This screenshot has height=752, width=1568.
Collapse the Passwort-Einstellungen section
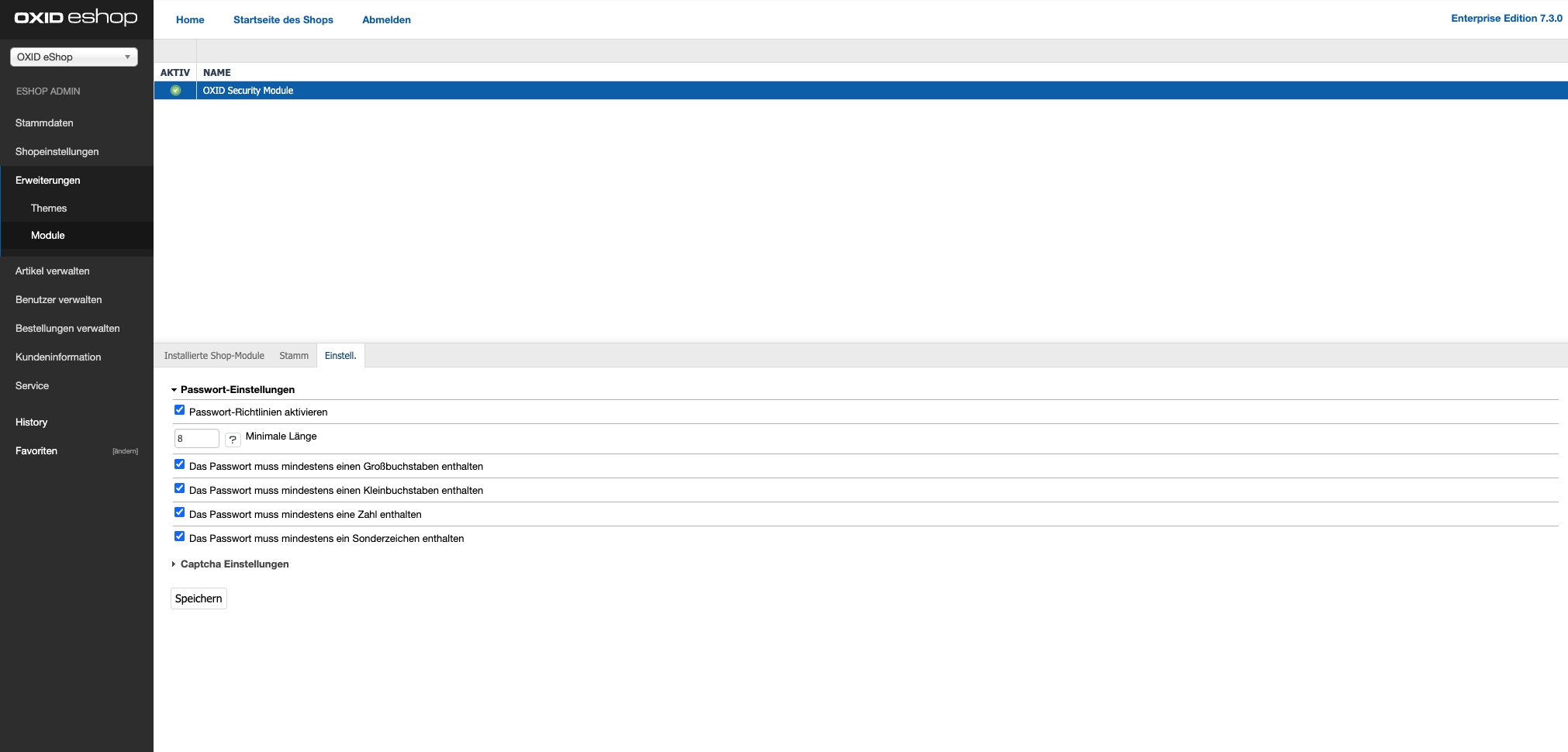pyautogui.click(x=237, y=390)
